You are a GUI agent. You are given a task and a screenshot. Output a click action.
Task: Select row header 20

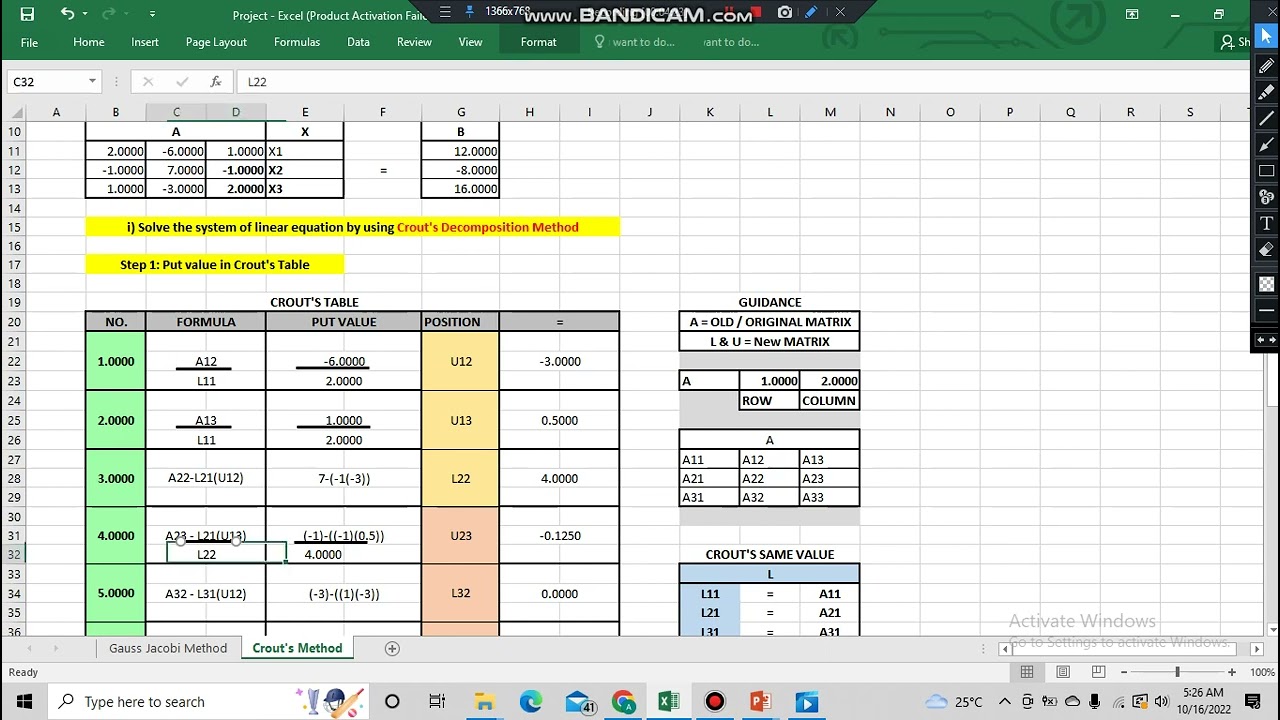14,322
